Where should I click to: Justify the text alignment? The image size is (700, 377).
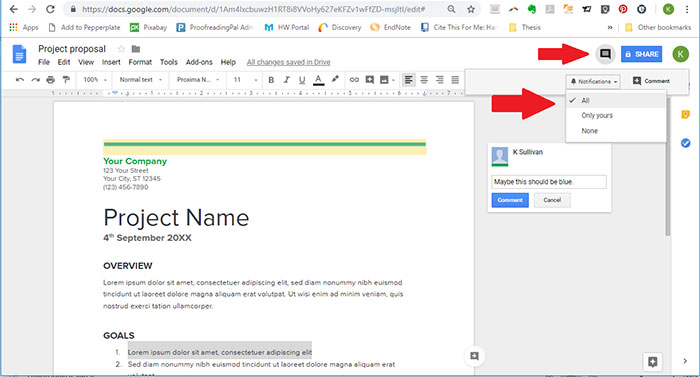455,80
